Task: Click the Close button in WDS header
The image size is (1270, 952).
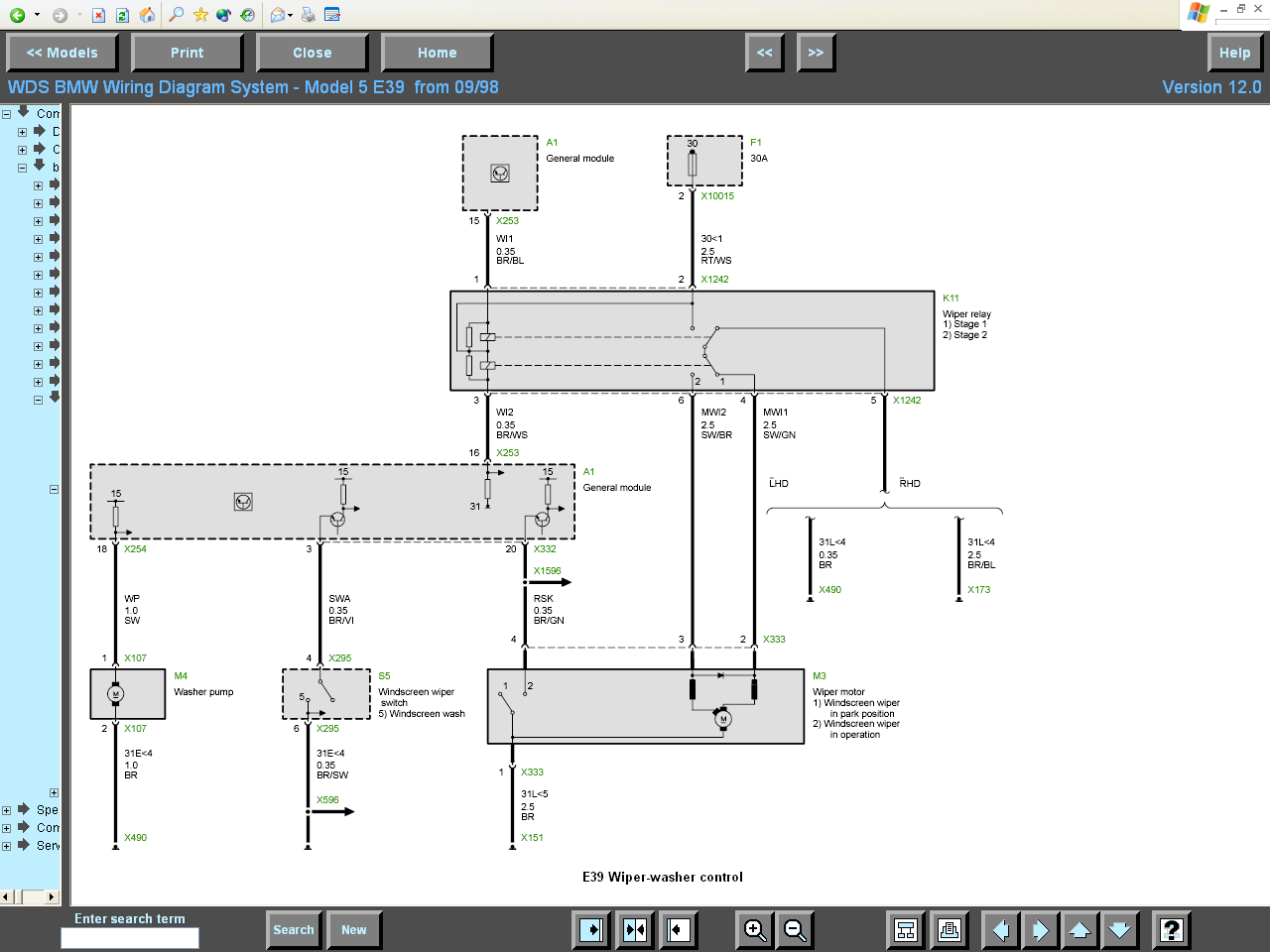Action: pyautogui.click(x=312, y=53)
